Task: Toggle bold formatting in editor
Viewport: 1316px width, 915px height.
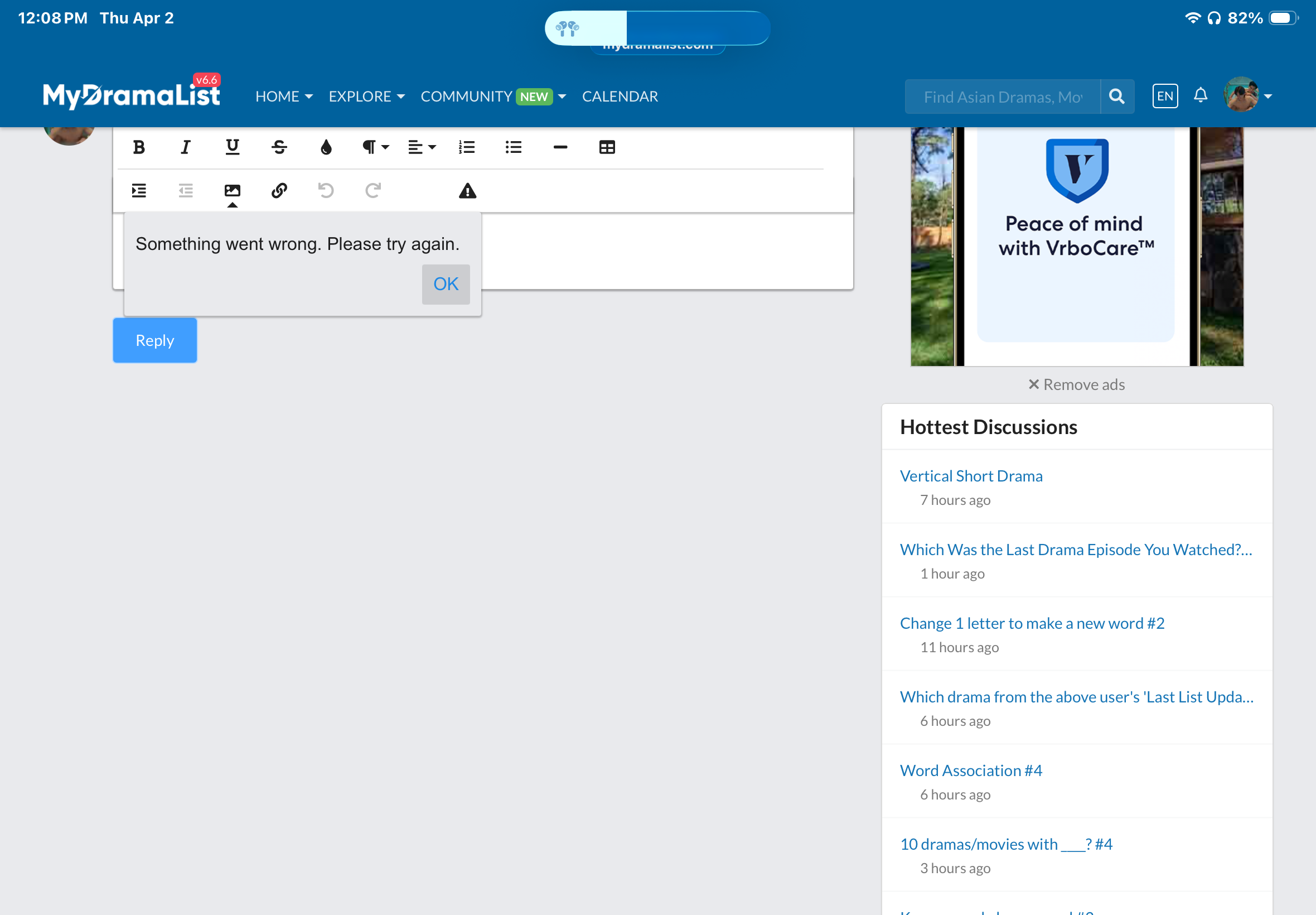Action: [x=139, y=147]
